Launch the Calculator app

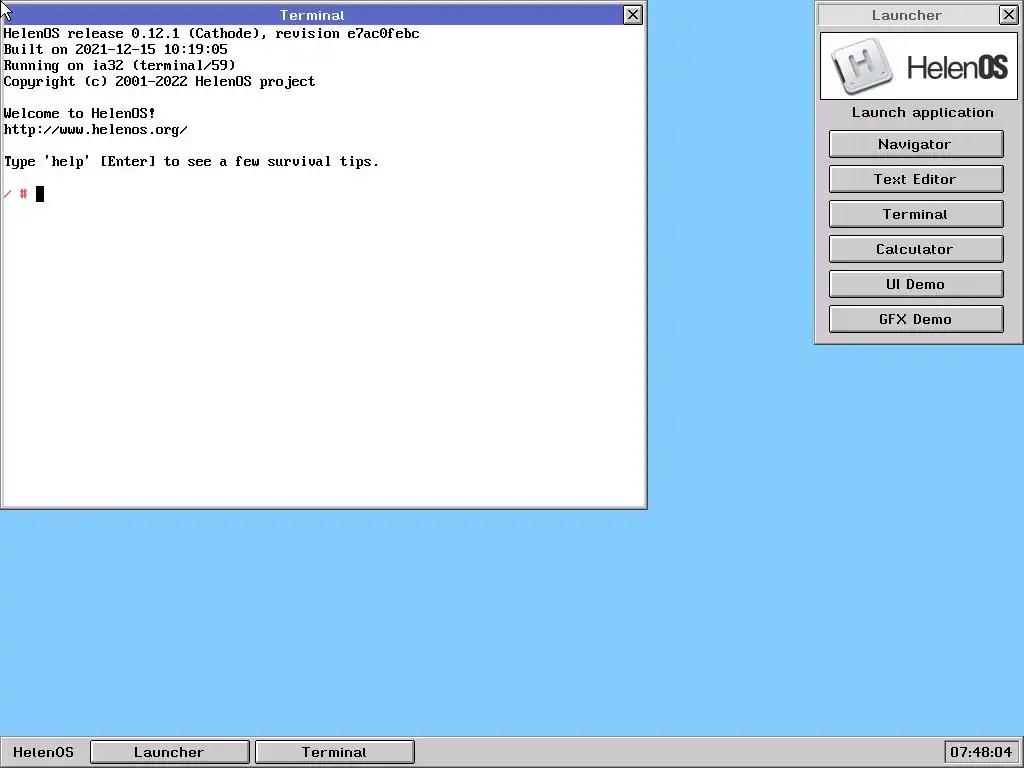tap(916, 249)
